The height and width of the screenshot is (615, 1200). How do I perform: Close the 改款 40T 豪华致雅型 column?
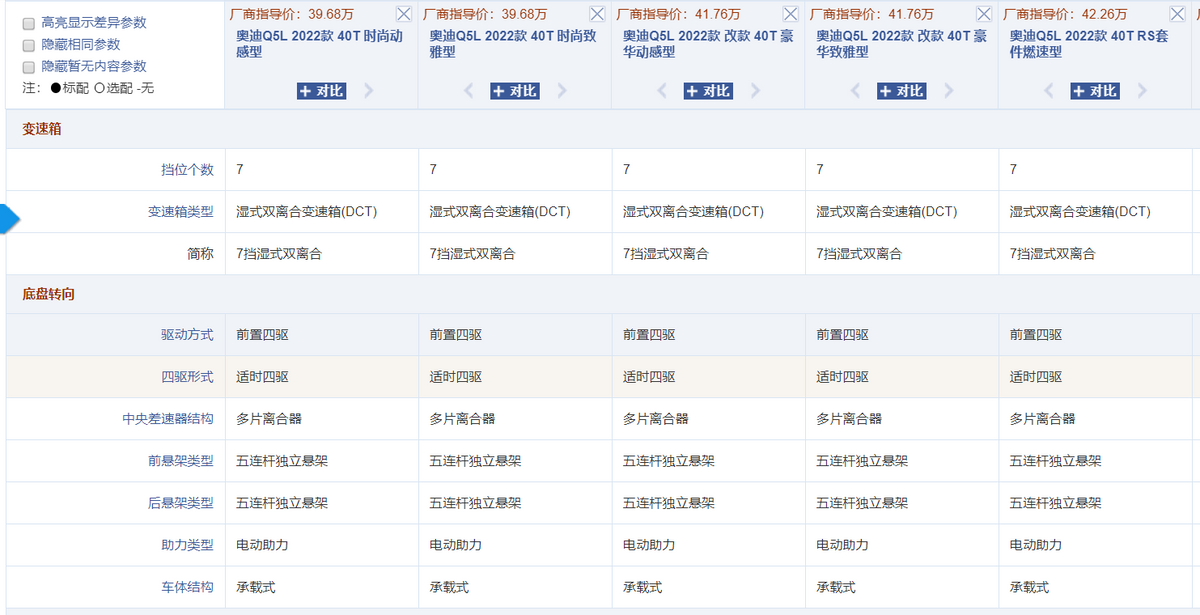(x=983, y=14)
